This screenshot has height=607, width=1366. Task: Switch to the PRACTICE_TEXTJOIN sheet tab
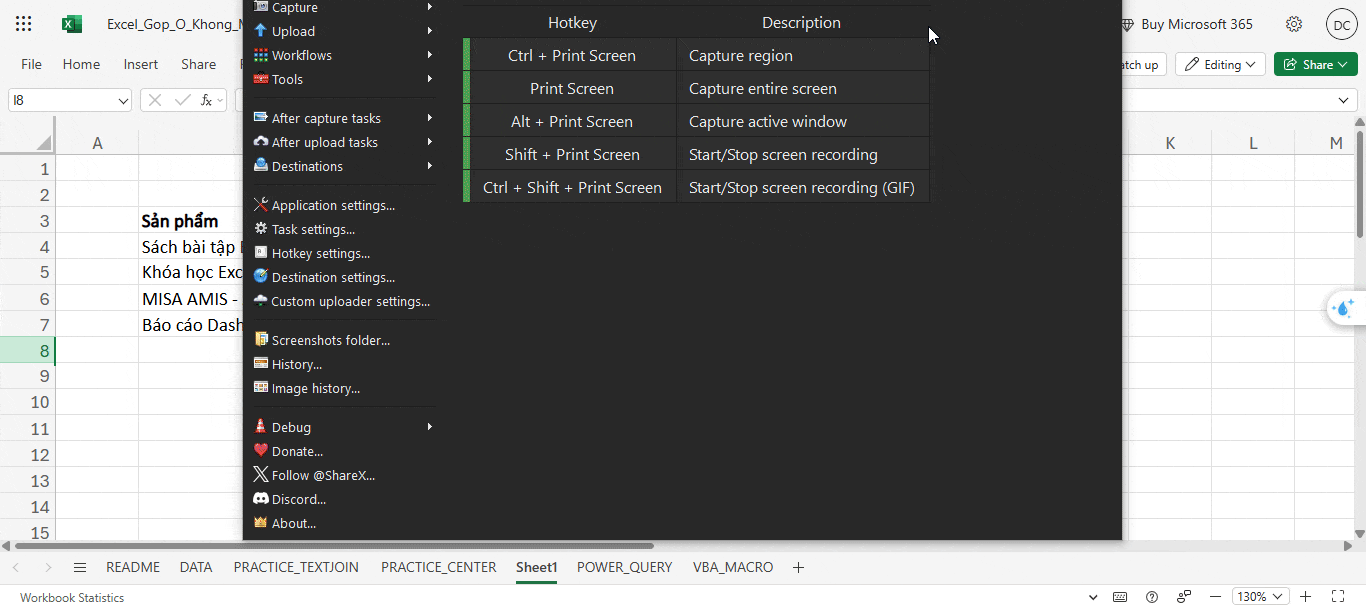296,567
